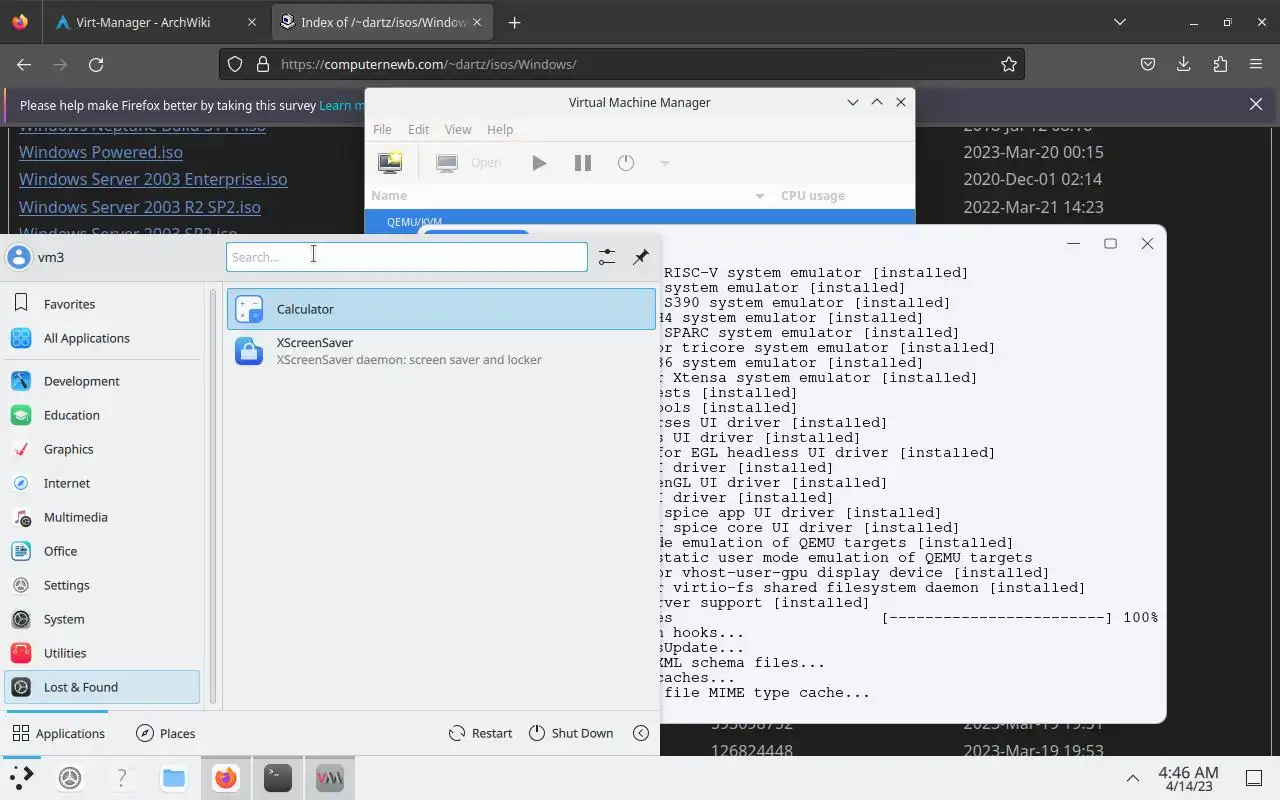Click the show desktop icon
The height and width of the screenshot is (800, 1280).
click(1254, 778)
